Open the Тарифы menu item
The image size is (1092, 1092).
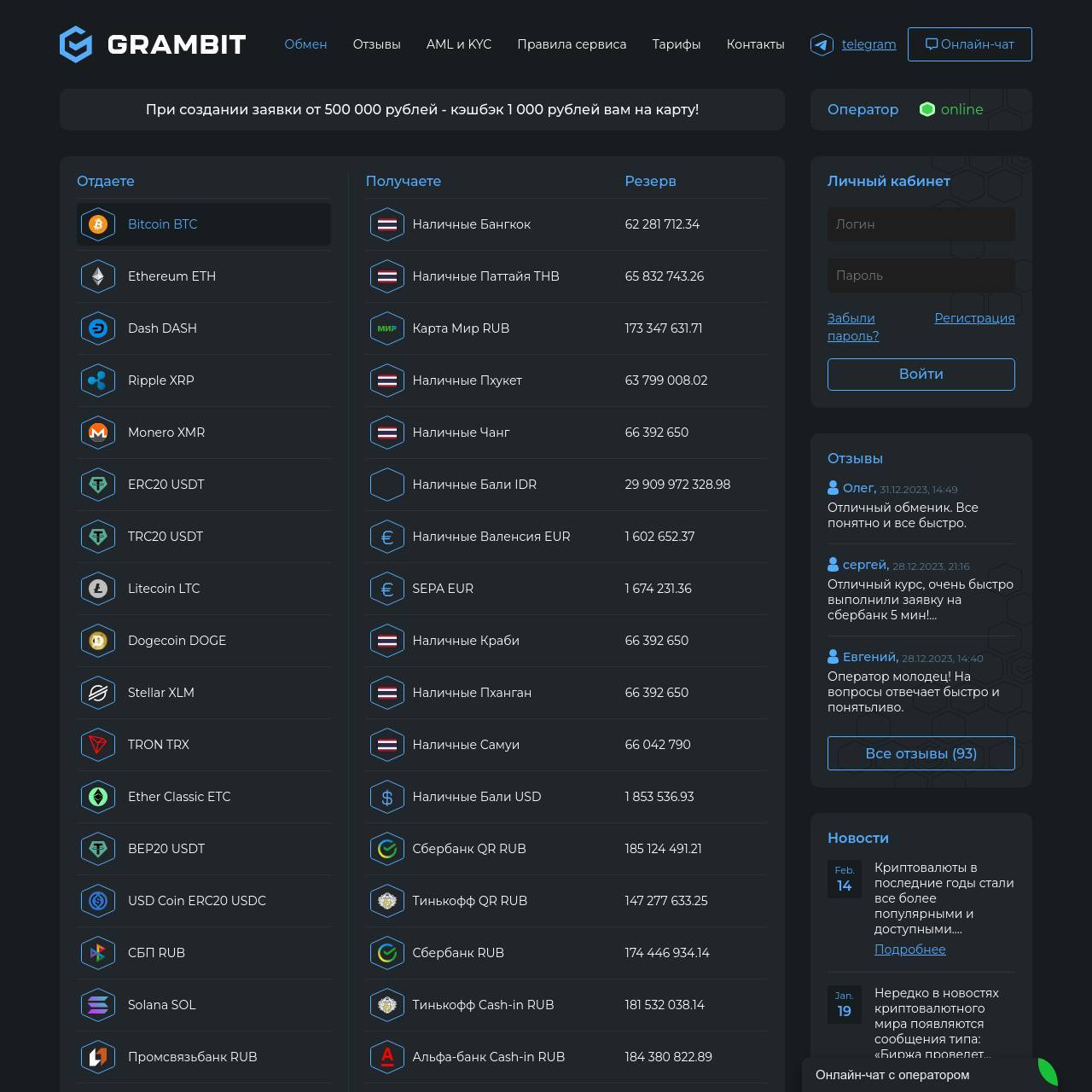pyautogui.click(x=677, y=44)
